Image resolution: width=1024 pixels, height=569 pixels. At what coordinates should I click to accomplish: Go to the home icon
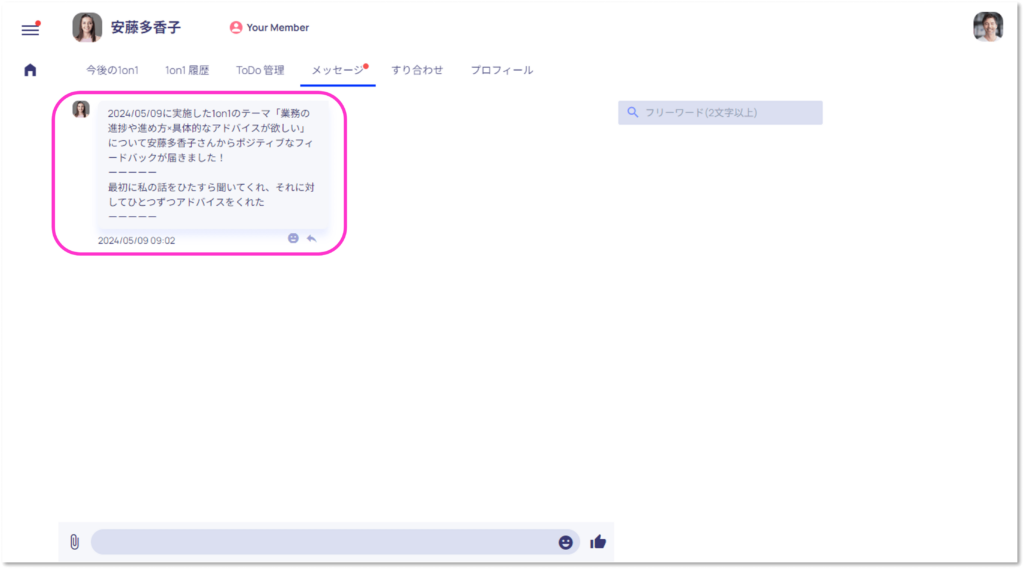tap(30, 70)
